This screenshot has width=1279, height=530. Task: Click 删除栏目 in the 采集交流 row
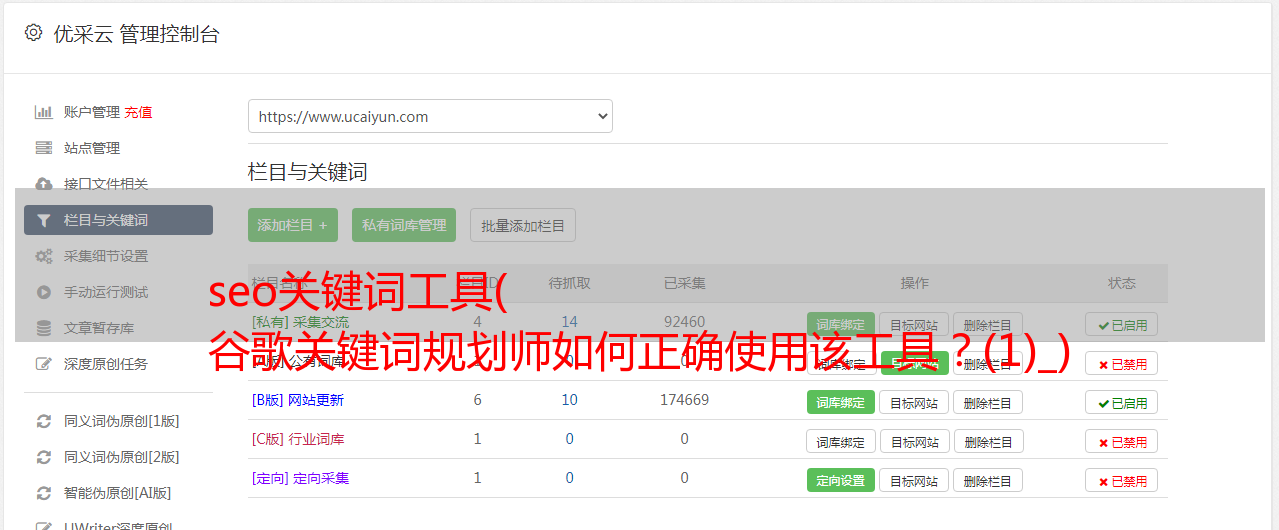click(x=988, y=324)
